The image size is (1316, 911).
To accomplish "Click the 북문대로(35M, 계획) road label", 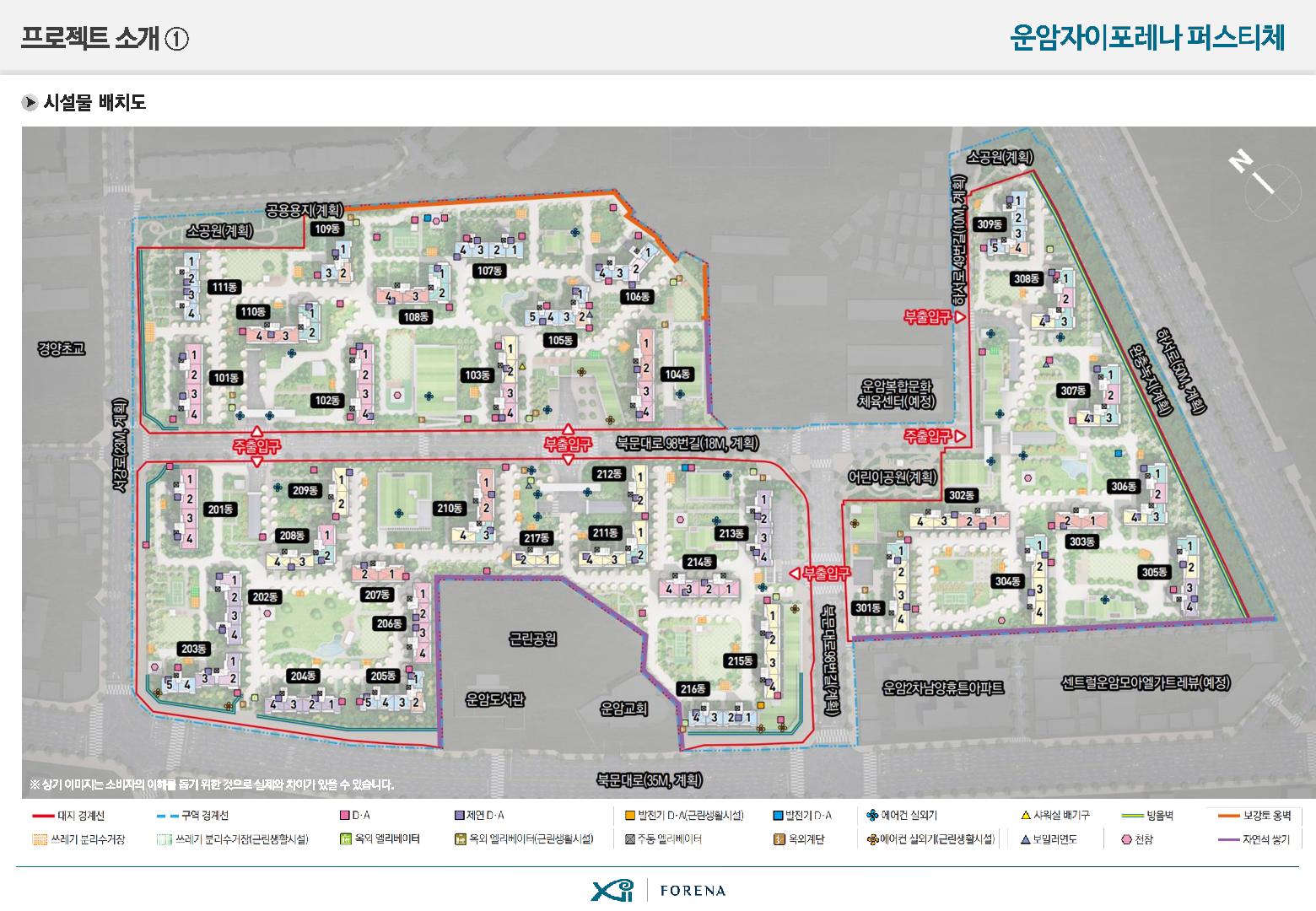I will coord(649,781).
